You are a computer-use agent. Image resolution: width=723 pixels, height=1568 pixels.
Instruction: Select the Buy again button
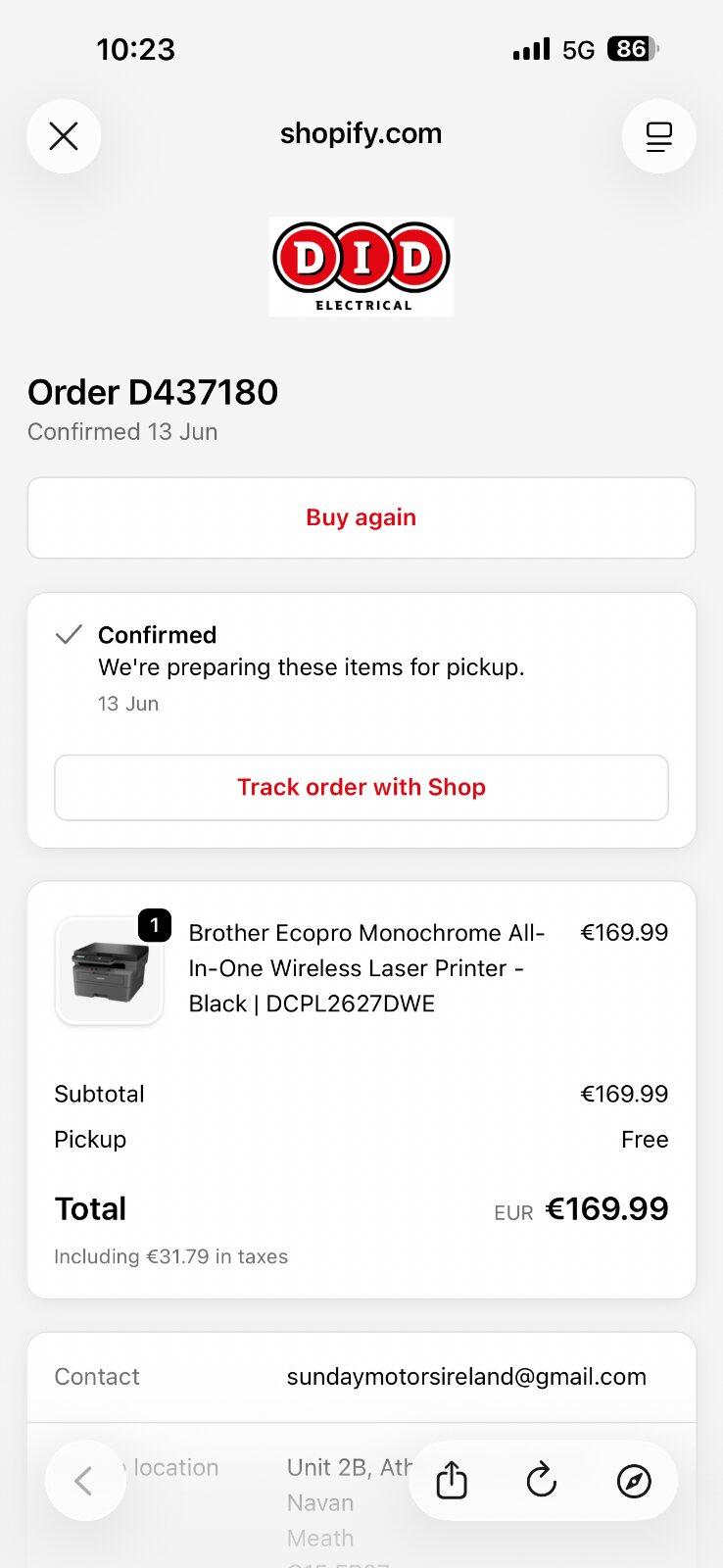tap(361, 517)
